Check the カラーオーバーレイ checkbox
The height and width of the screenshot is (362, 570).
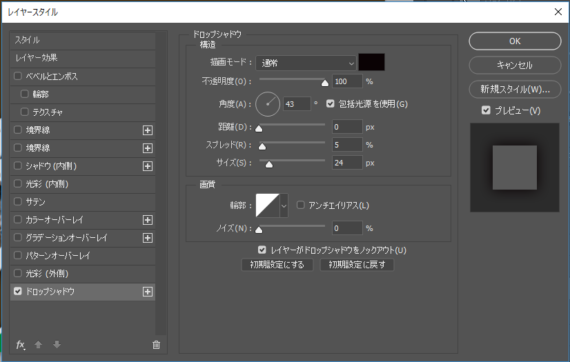point(17,220)
